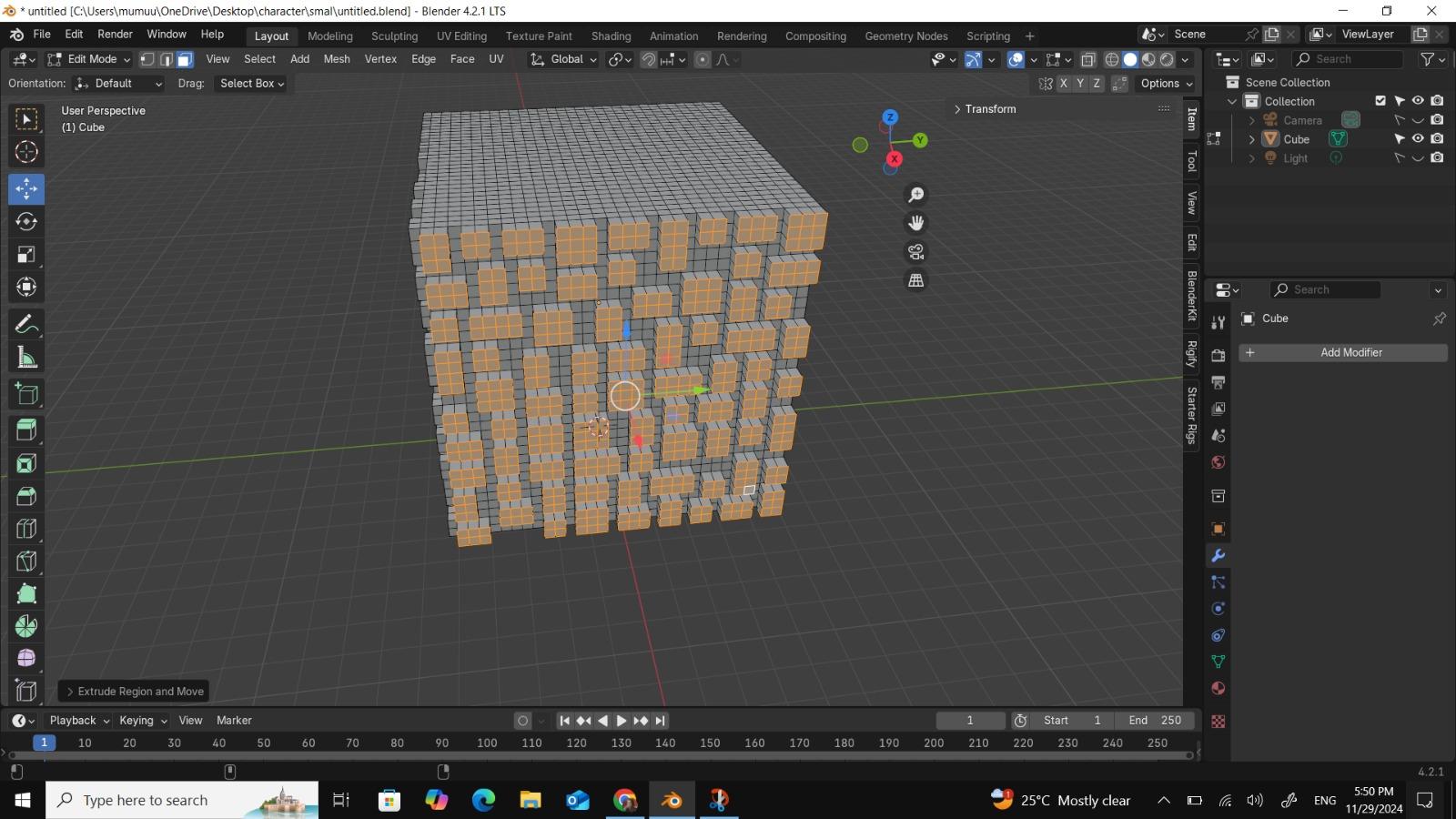
Task: Select the Poly Build tool
Action: click(x=26, y=594)
